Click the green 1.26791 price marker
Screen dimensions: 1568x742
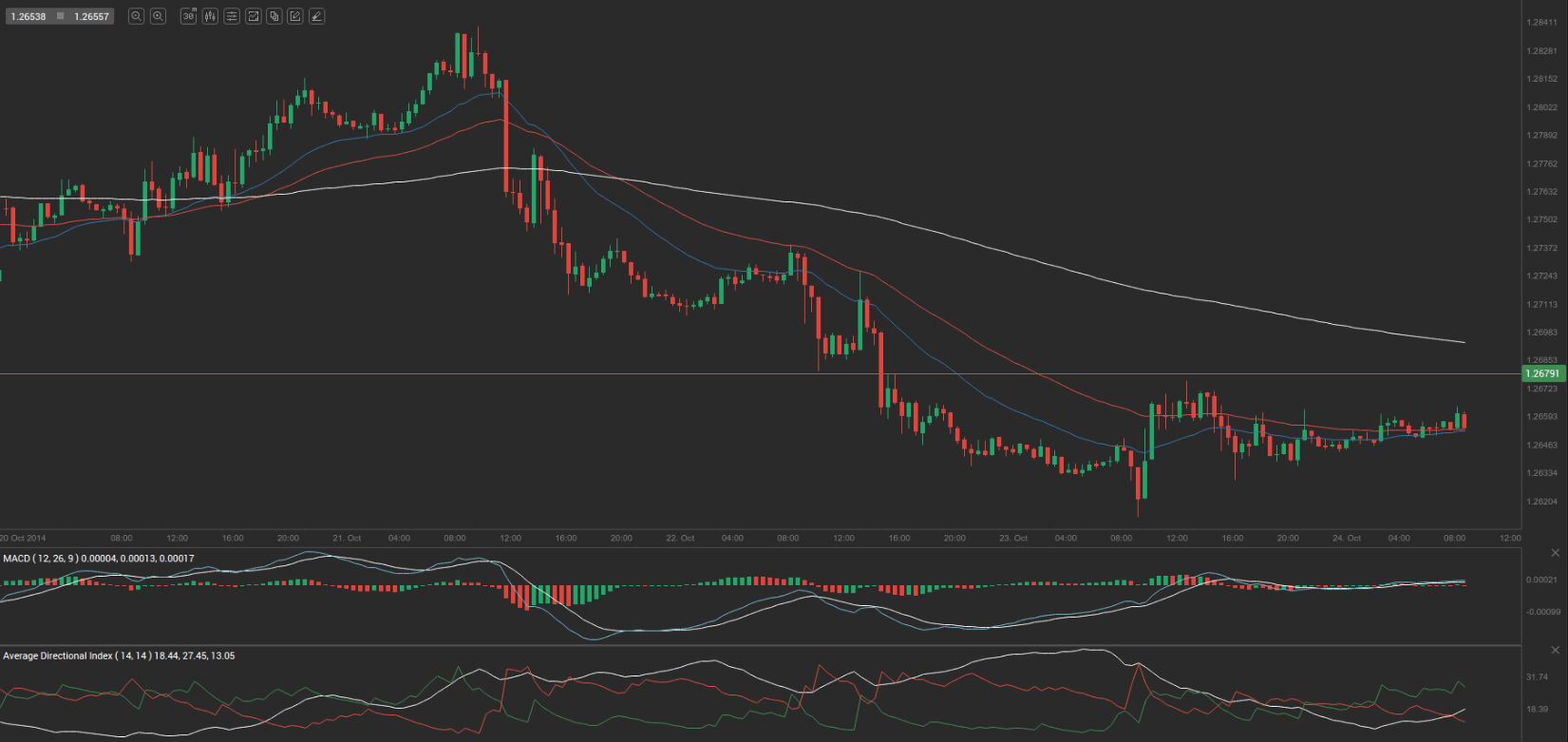[x=1543, y=374]
